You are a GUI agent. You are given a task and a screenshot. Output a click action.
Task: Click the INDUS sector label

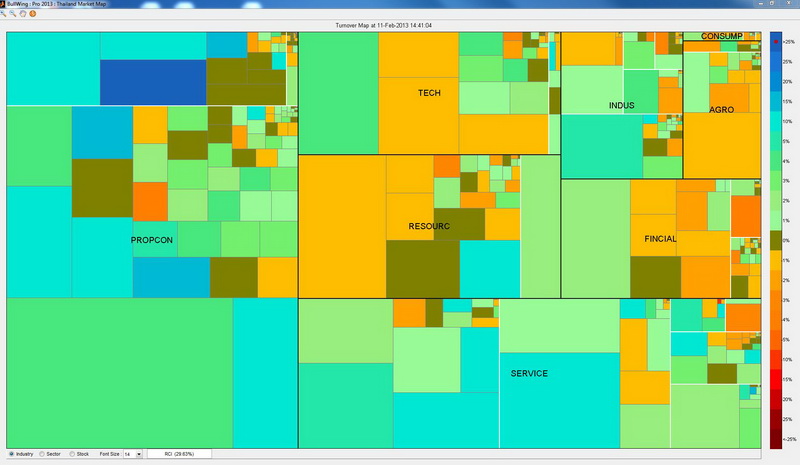tap(621, 105)
